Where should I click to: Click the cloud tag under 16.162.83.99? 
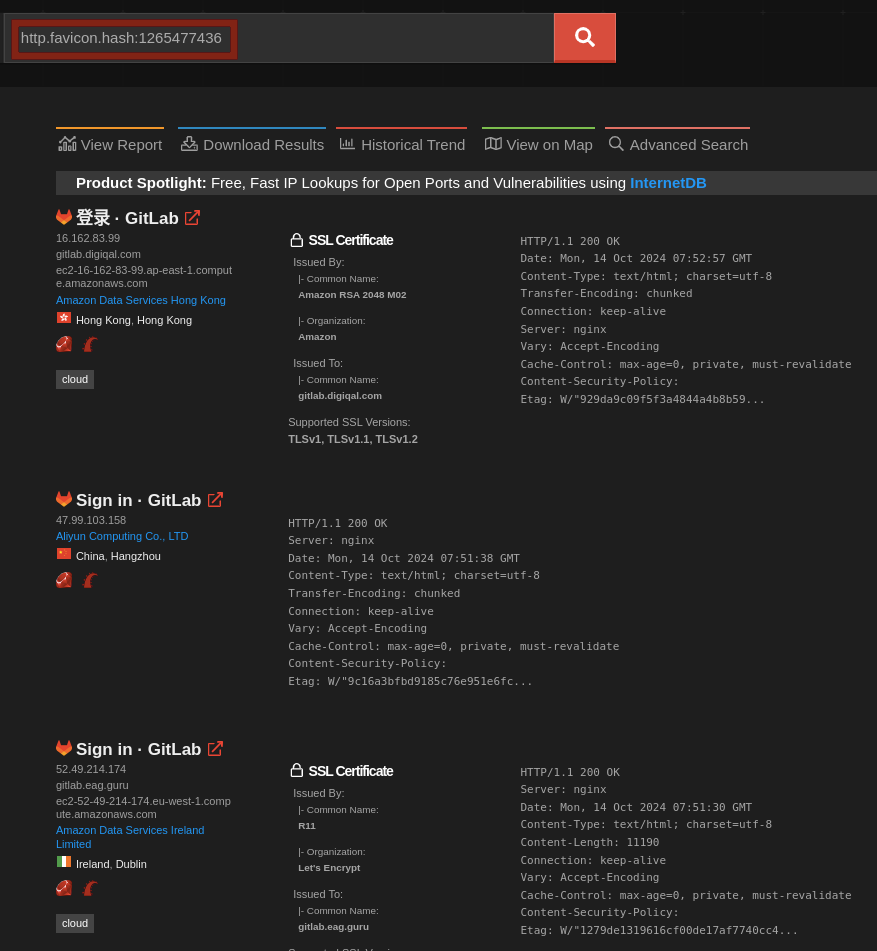point(75,379)
